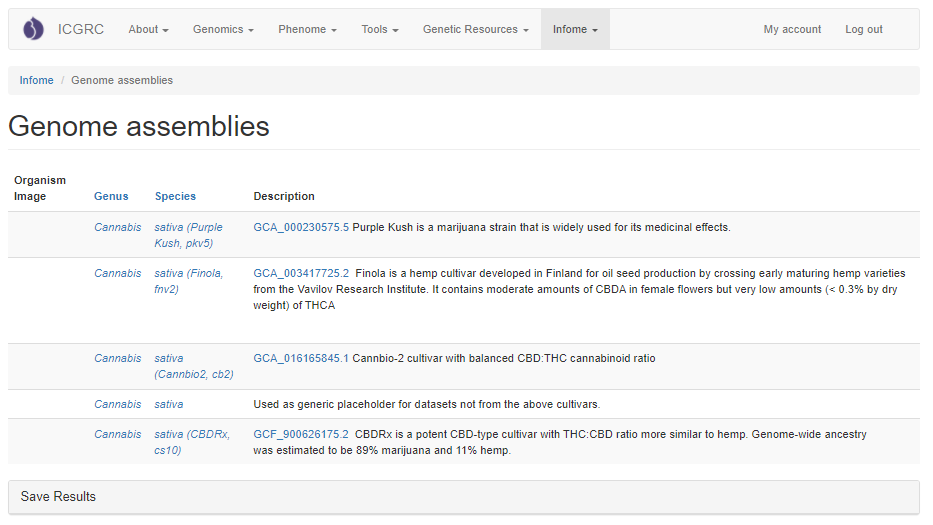Expand the Tools navigation menu
Screen dimensions: 933x525
(380, 30)
